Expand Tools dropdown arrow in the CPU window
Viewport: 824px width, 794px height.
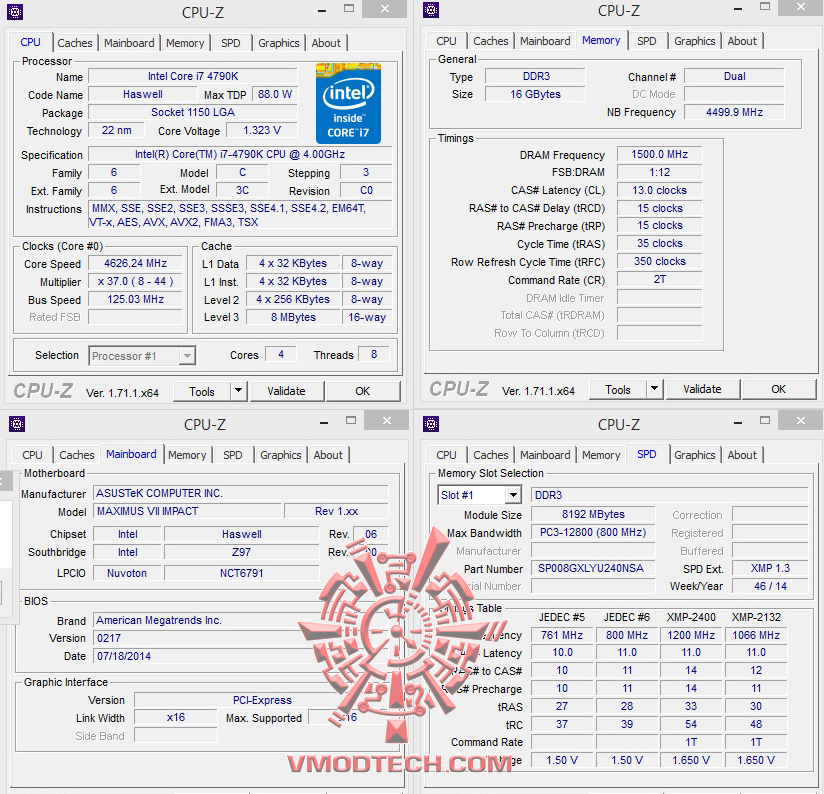coord(239,391)
